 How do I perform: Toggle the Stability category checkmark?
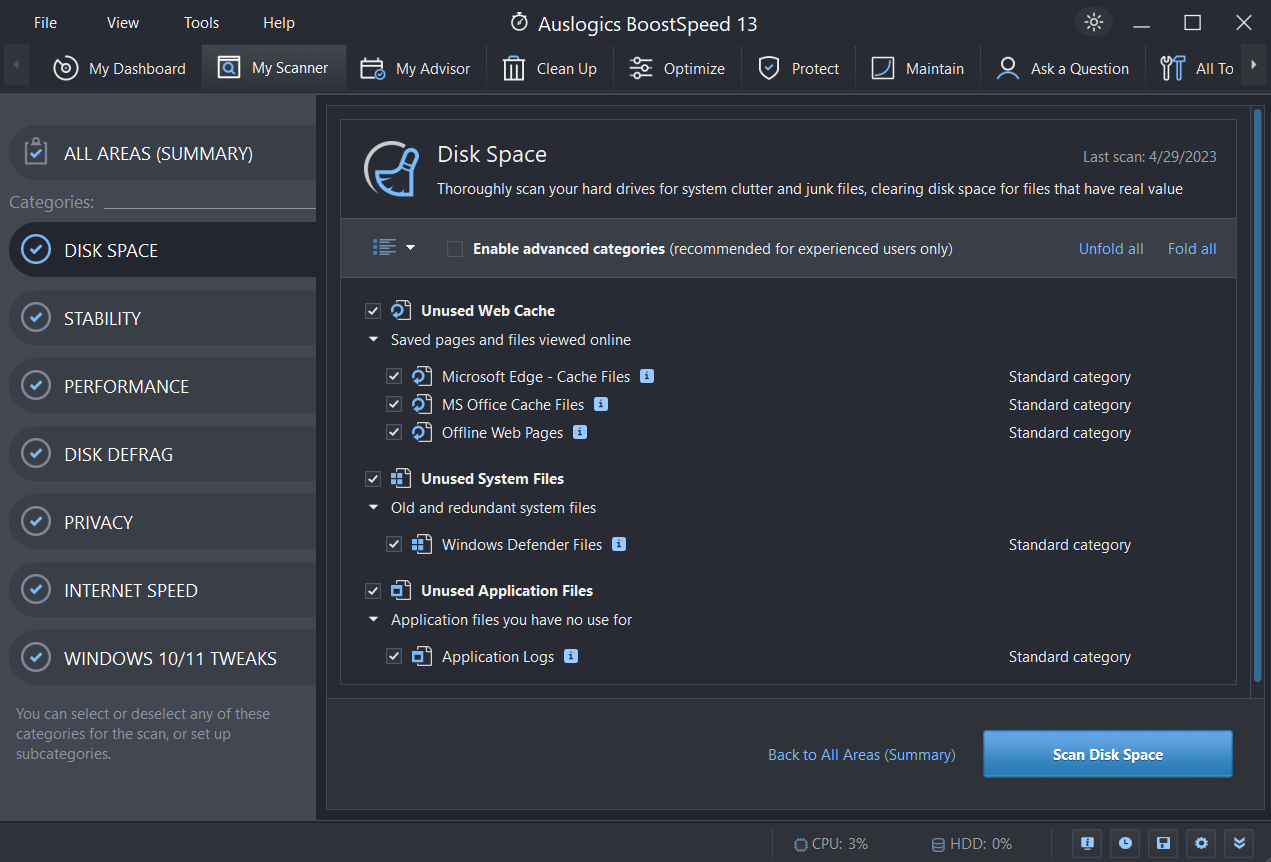tap(36, 318)
